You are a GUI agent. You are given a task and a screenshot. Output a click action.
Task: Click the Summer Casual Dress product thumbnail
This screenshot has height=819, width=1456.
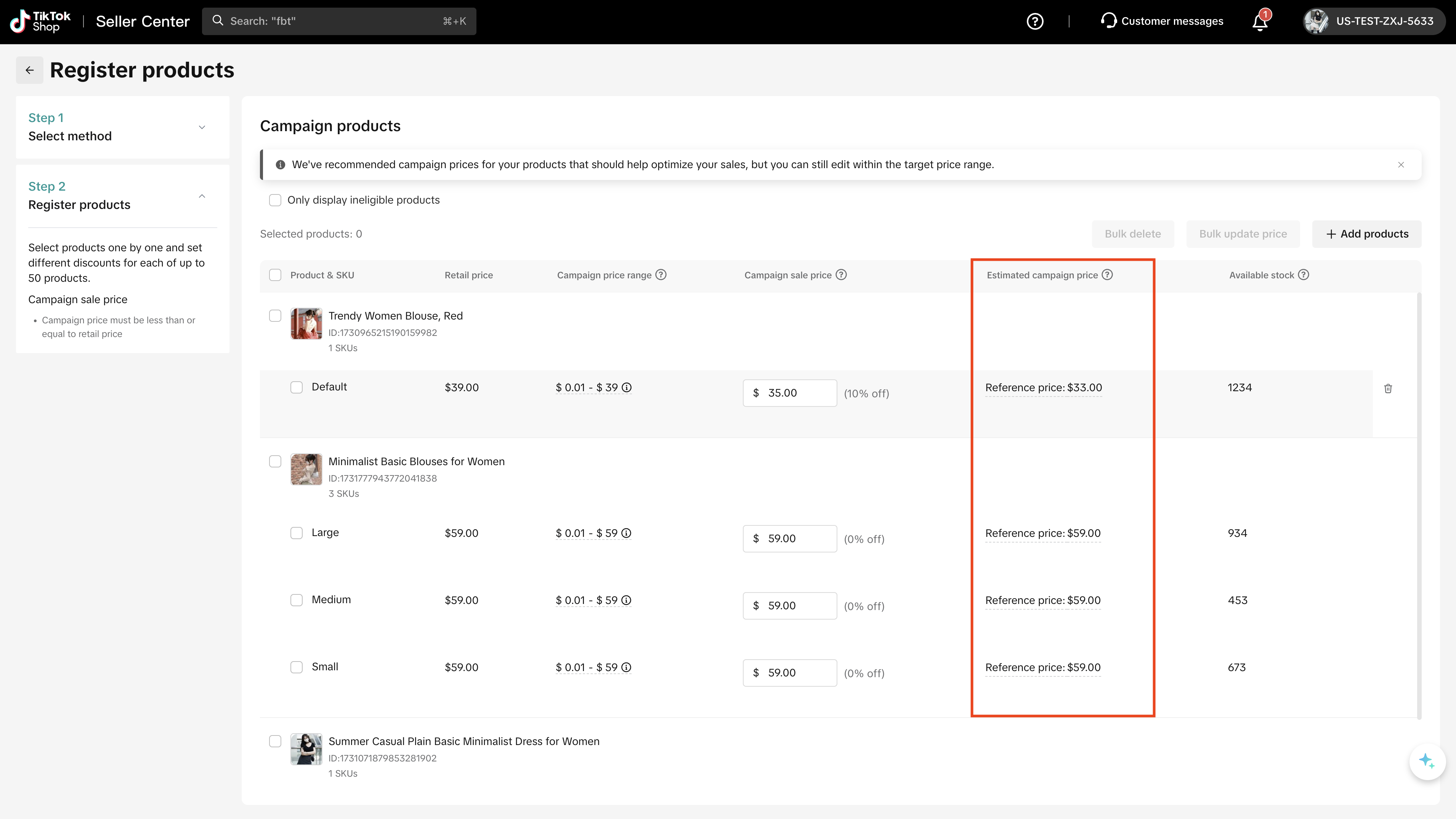click(x=306, y=750)
